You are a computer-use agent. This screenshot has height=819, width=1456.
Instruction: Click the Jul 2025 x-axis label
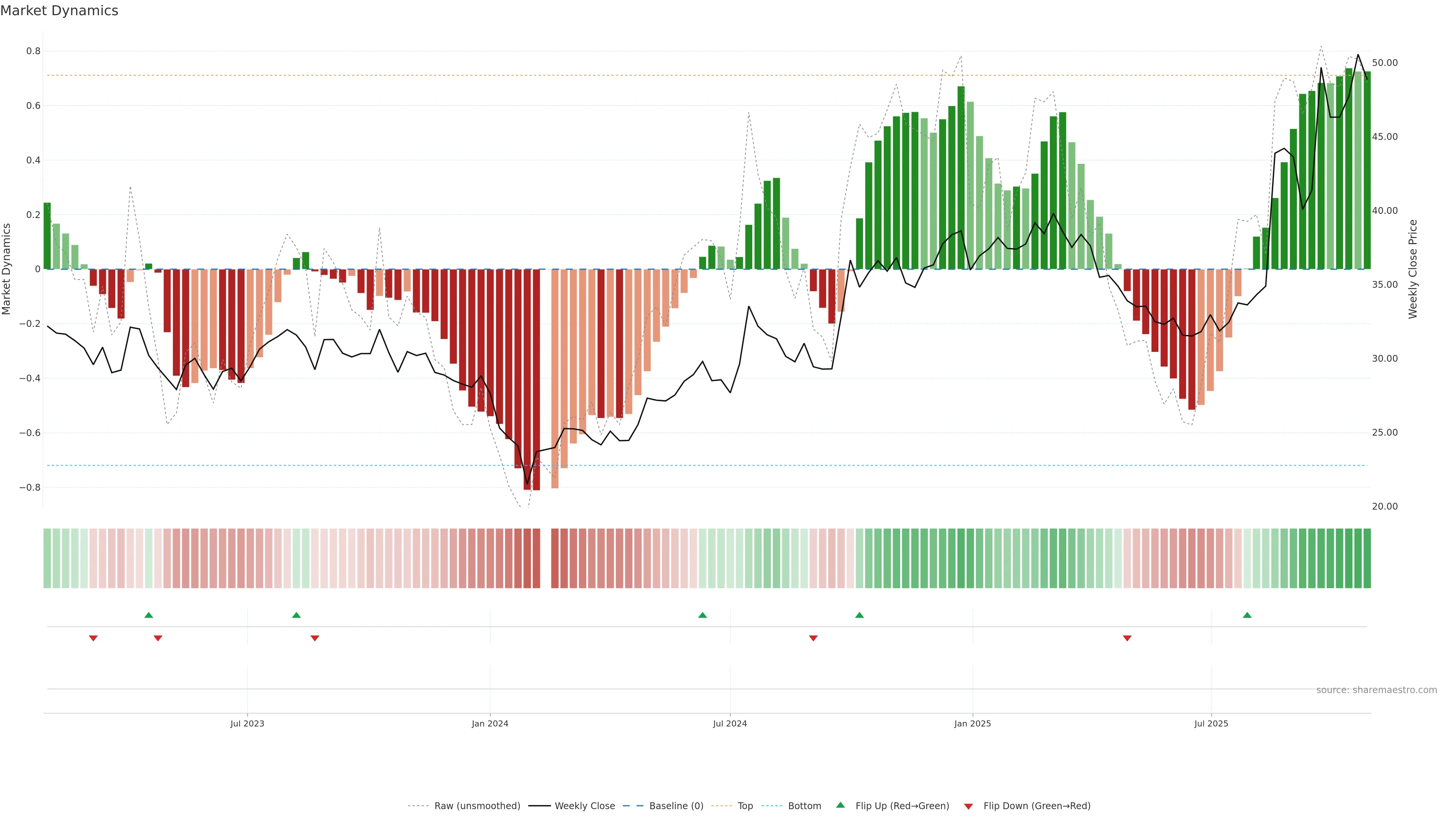1211,723
